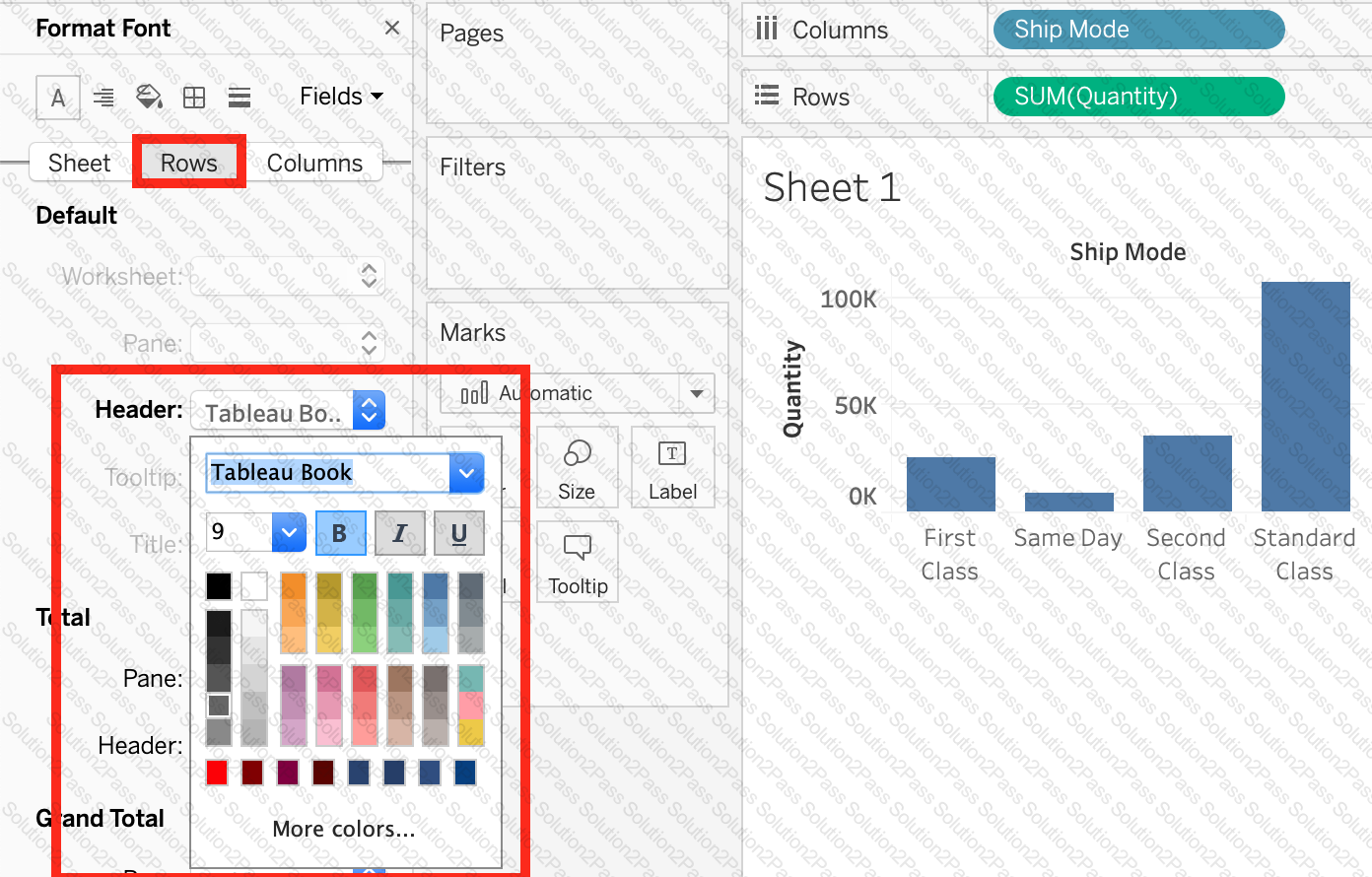This screenshot has width=1372, height=877.
Task: Open the Tableau Book font family dropdown
Action: (466, 473)
